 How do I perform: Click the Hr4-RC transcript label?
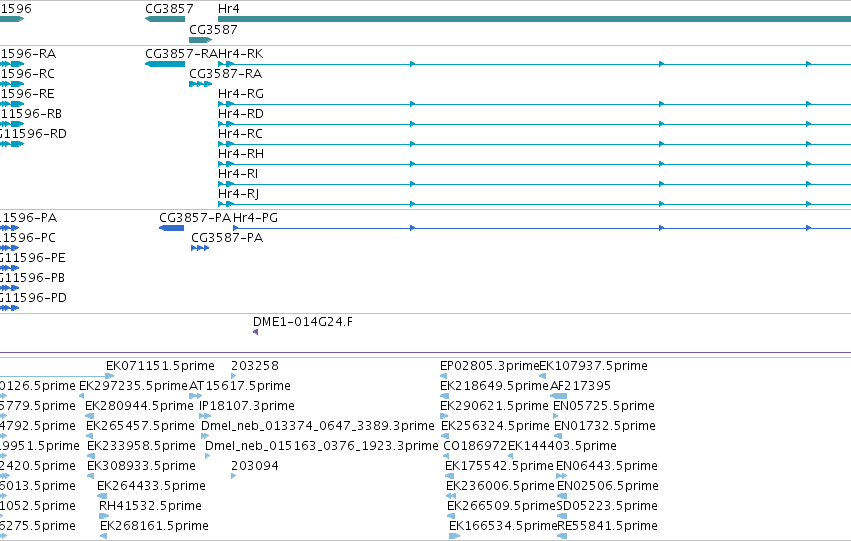(240, 134)
